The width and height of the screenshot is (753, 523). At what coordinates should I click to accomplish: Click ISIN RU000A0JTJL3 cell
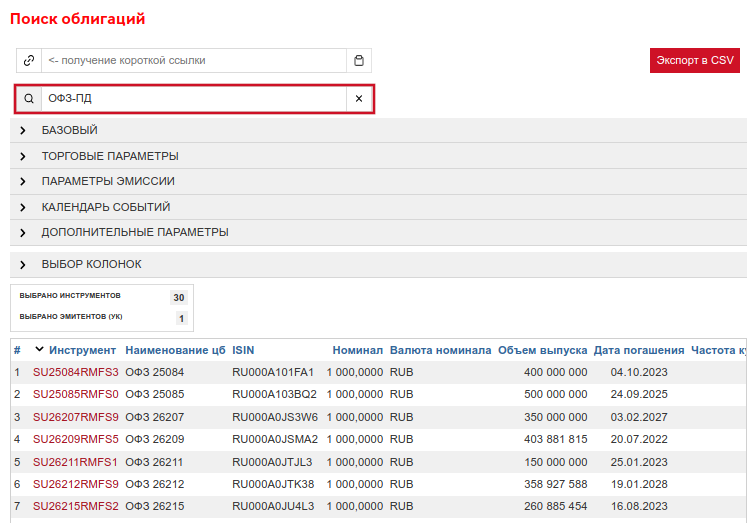[272, 462]
